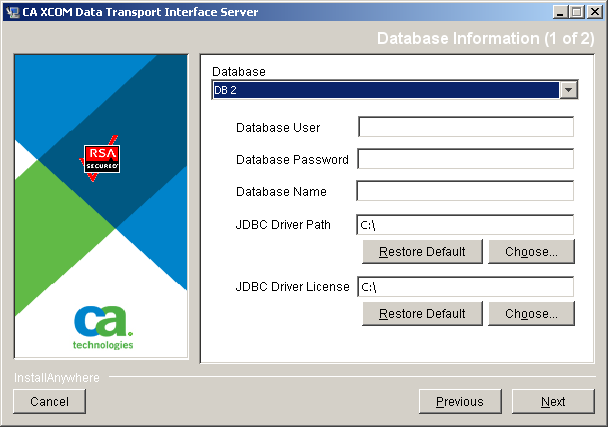Go back with the Previous button
The image size is (608, 427).
pyautogui.click(x=460, y=401)
